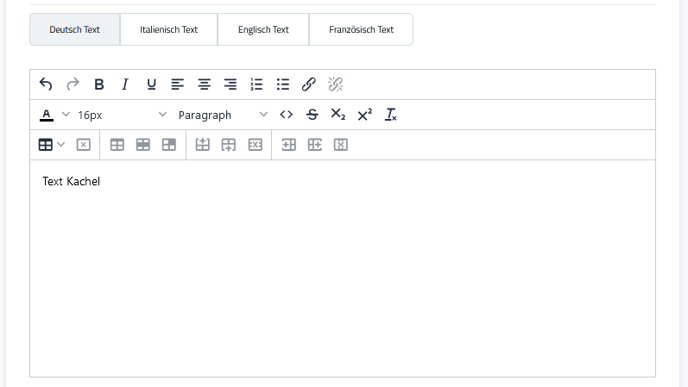Screen dimensions: 688x387
Task: Apply the text color A swatch
Action: 47,115
